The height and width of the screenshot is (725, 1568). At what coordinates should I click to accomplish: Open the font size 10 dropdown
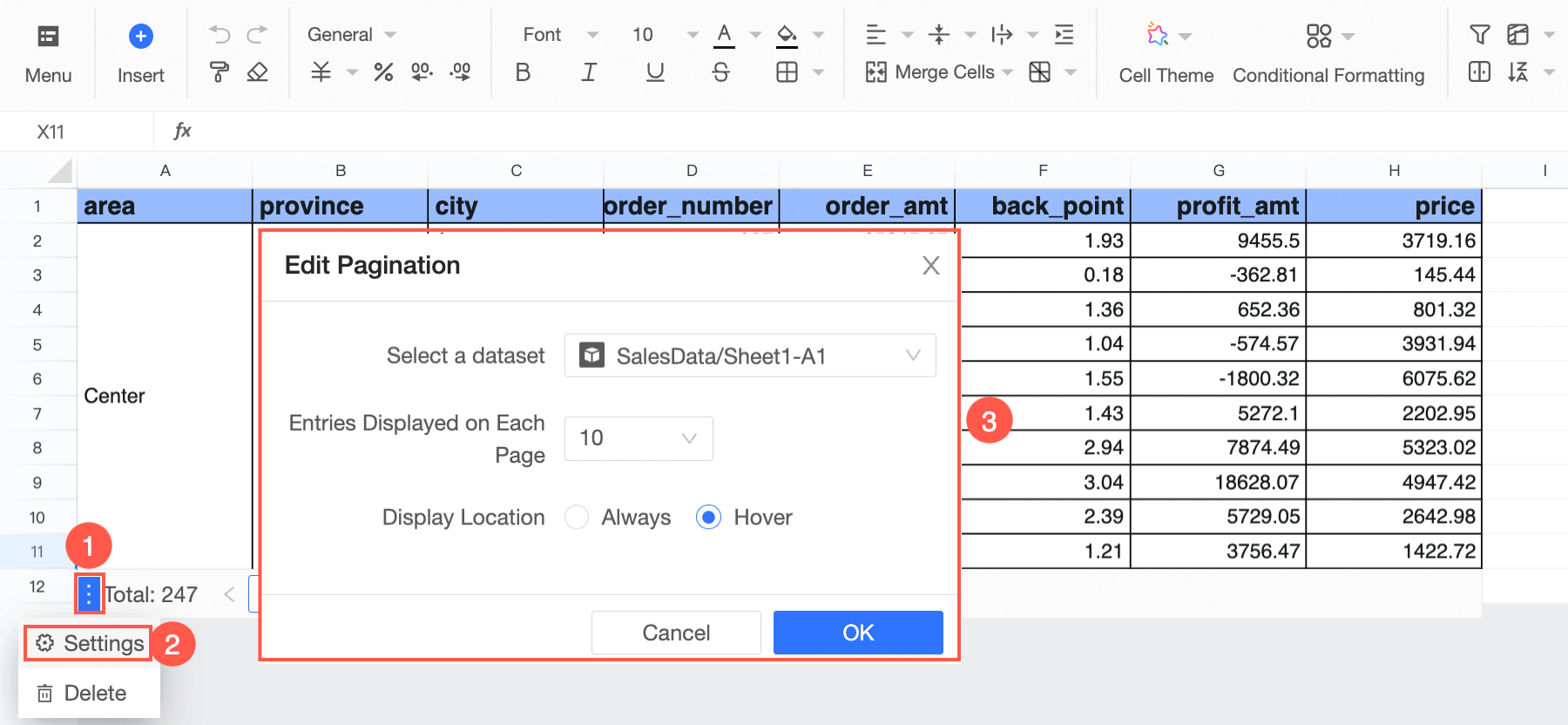tap(666, 35)
